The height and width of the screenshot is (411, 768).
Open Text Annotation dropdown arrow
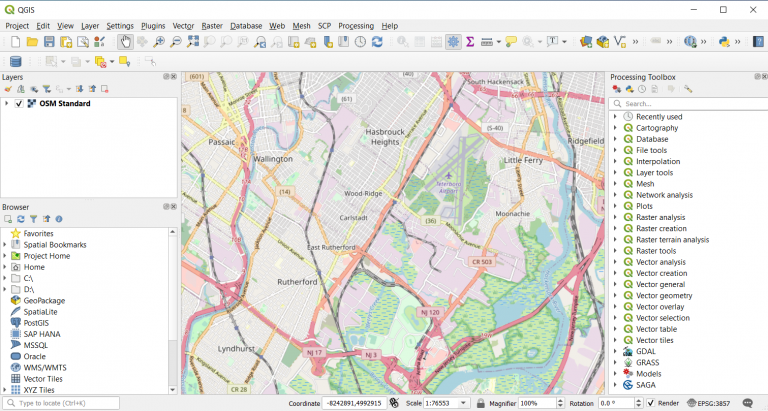tap(564, 42)
